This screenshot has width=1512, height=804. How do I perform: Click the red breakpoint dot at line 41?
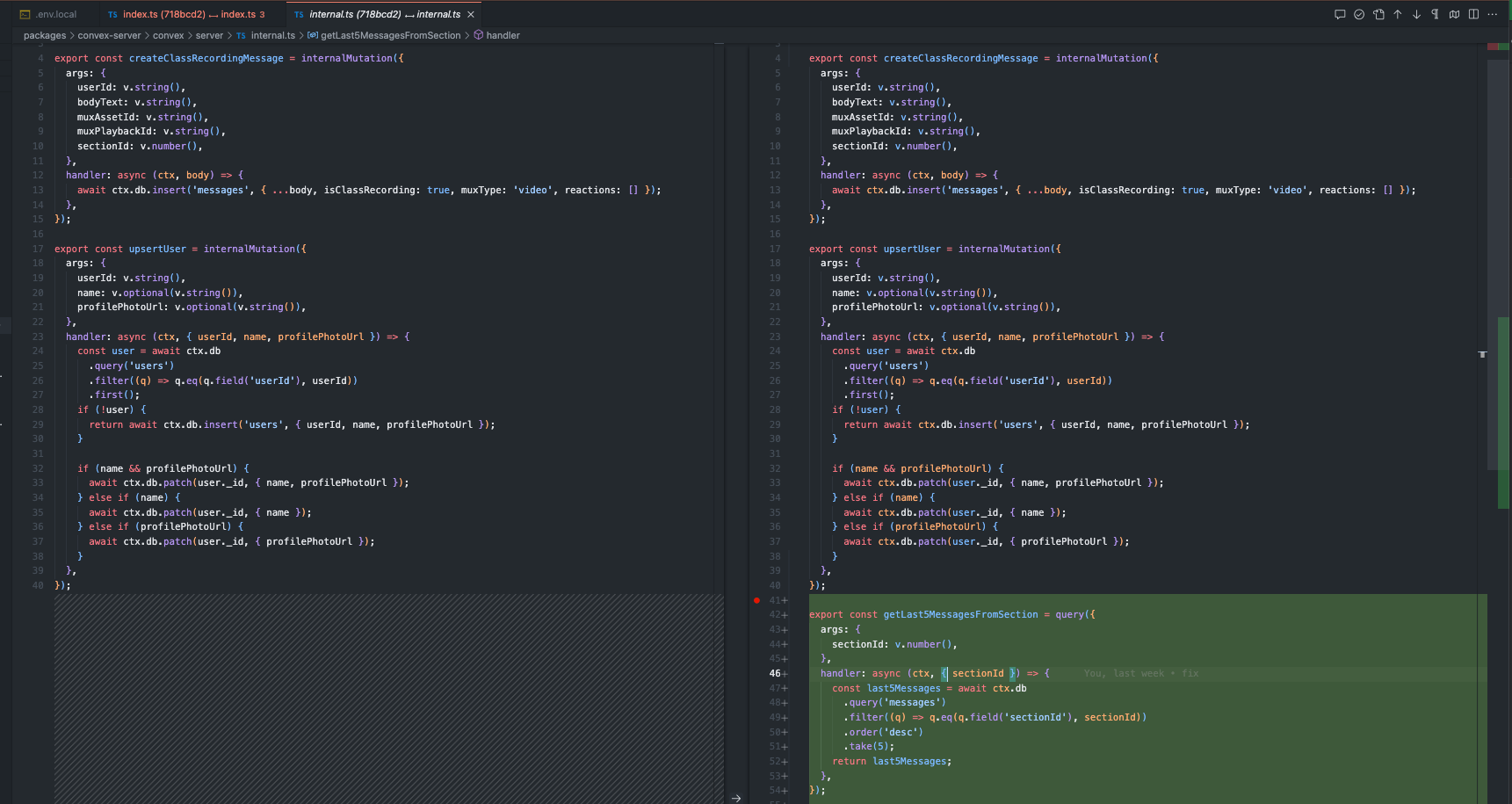click(x=756, y=600)
